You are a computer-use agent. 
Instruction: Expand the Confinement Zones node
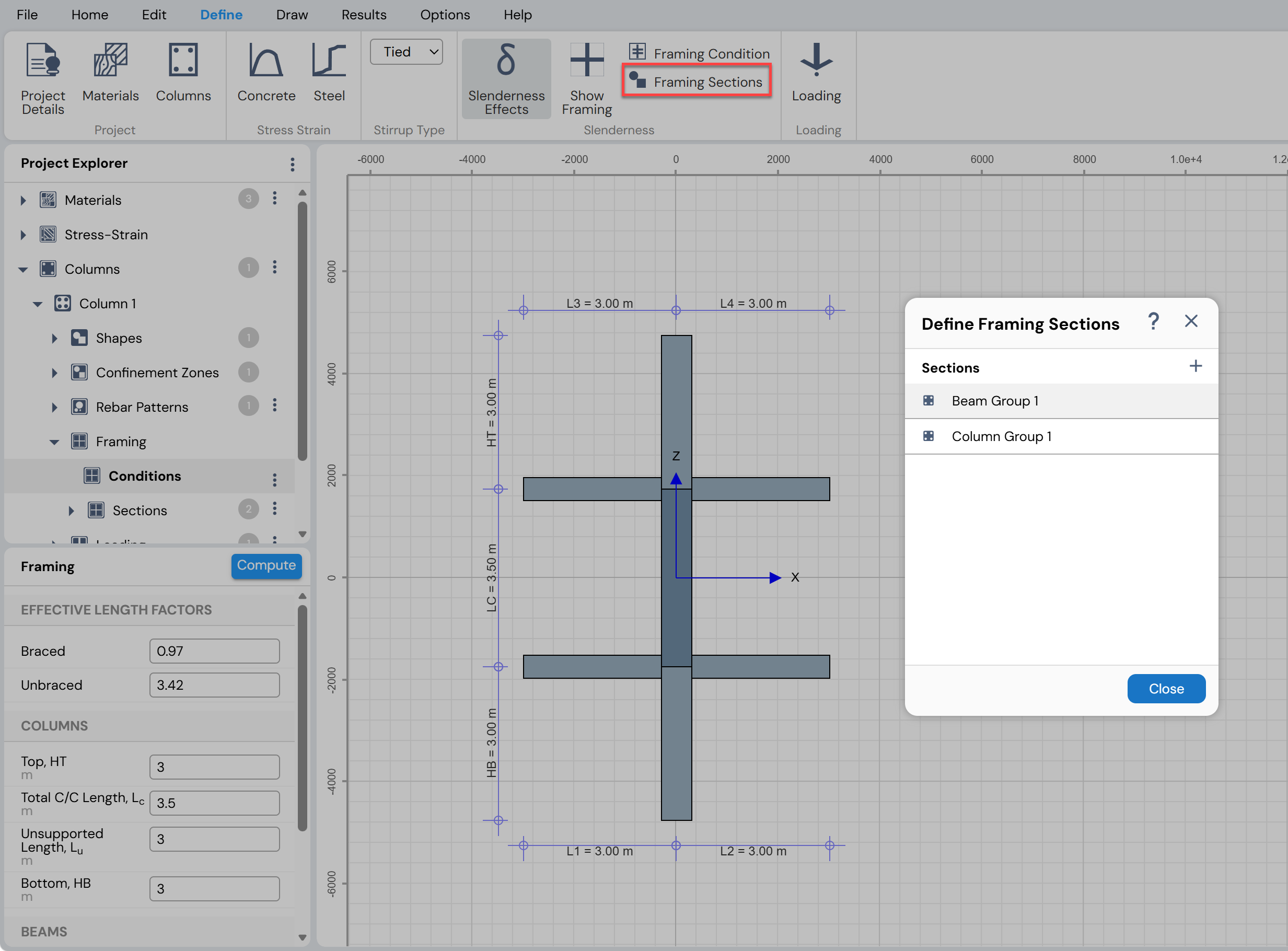(54, 373)
